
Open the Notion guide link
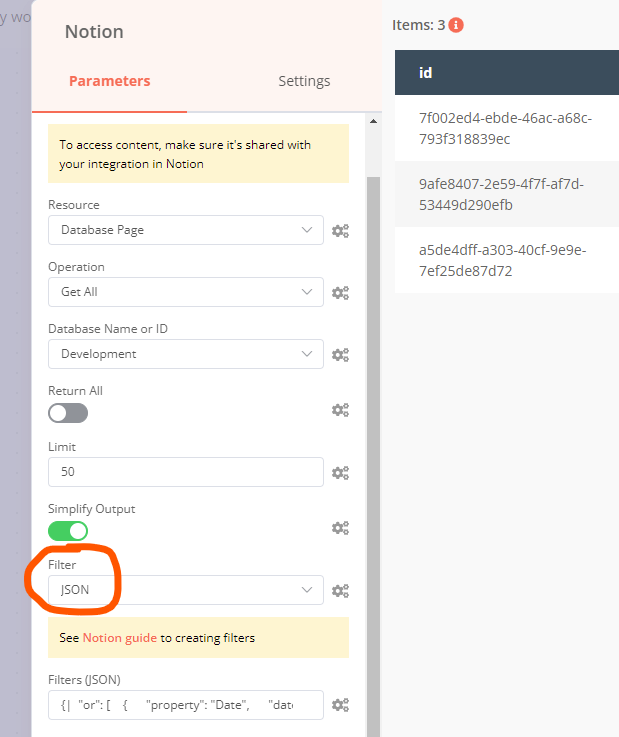(x=119, y=638)
